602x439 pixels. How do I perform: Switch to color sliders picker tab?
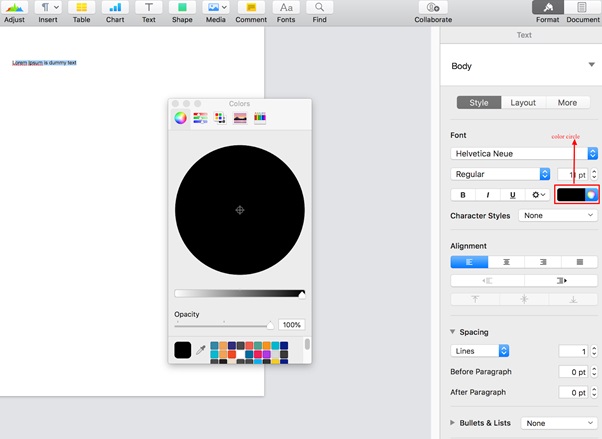tap(200, 118)
